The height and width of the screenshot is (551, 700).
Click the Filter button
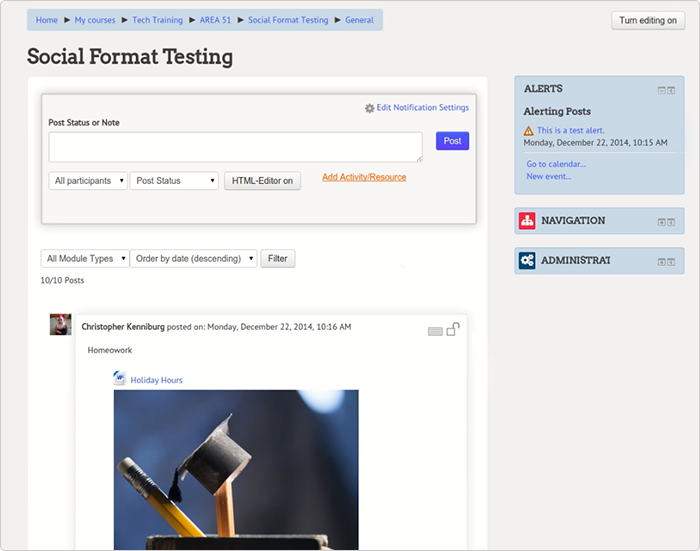coord(278,259)
